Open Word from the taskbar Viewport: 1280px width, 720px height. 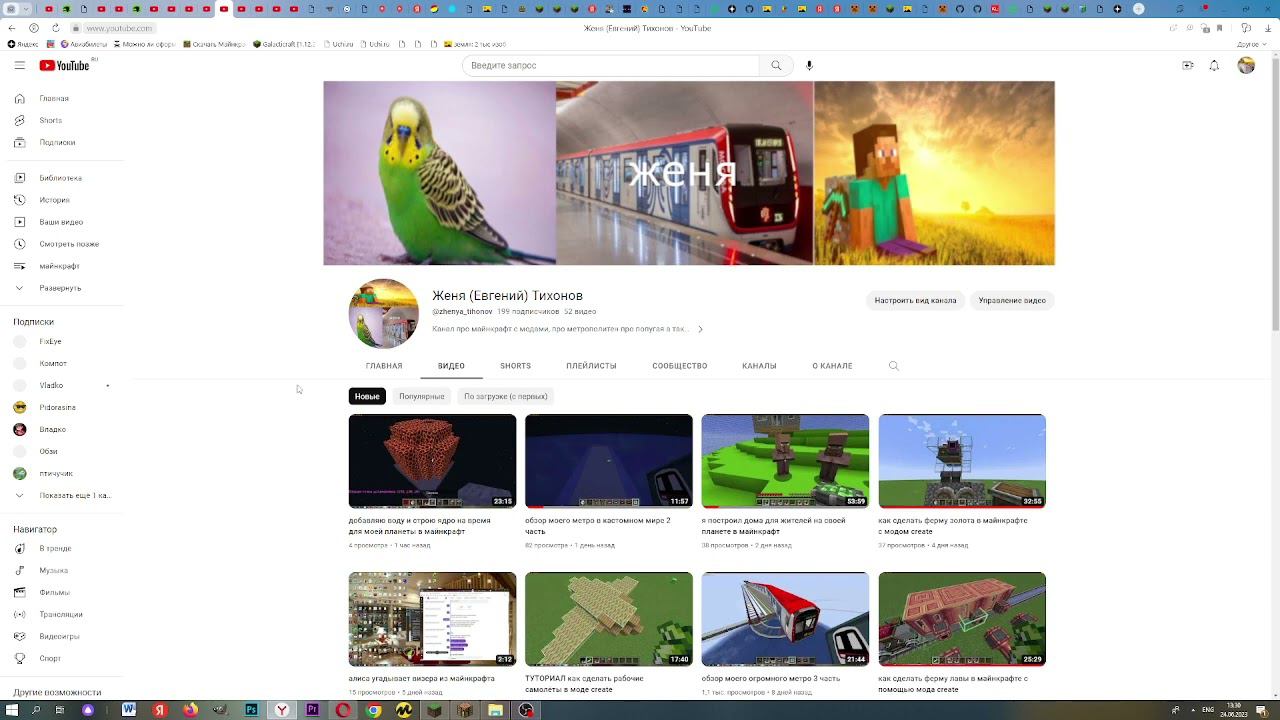point(129,710)
